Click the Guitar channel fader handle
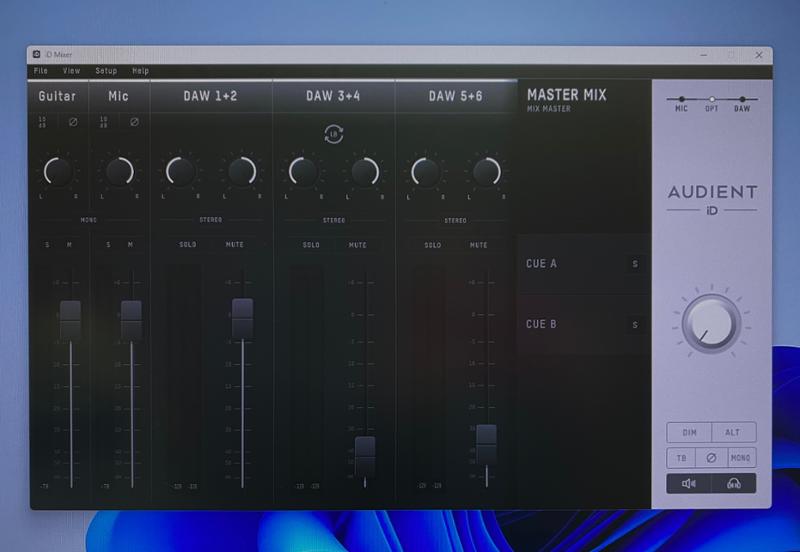The width and height of the screenshot is (800, 552). (70, 320)
